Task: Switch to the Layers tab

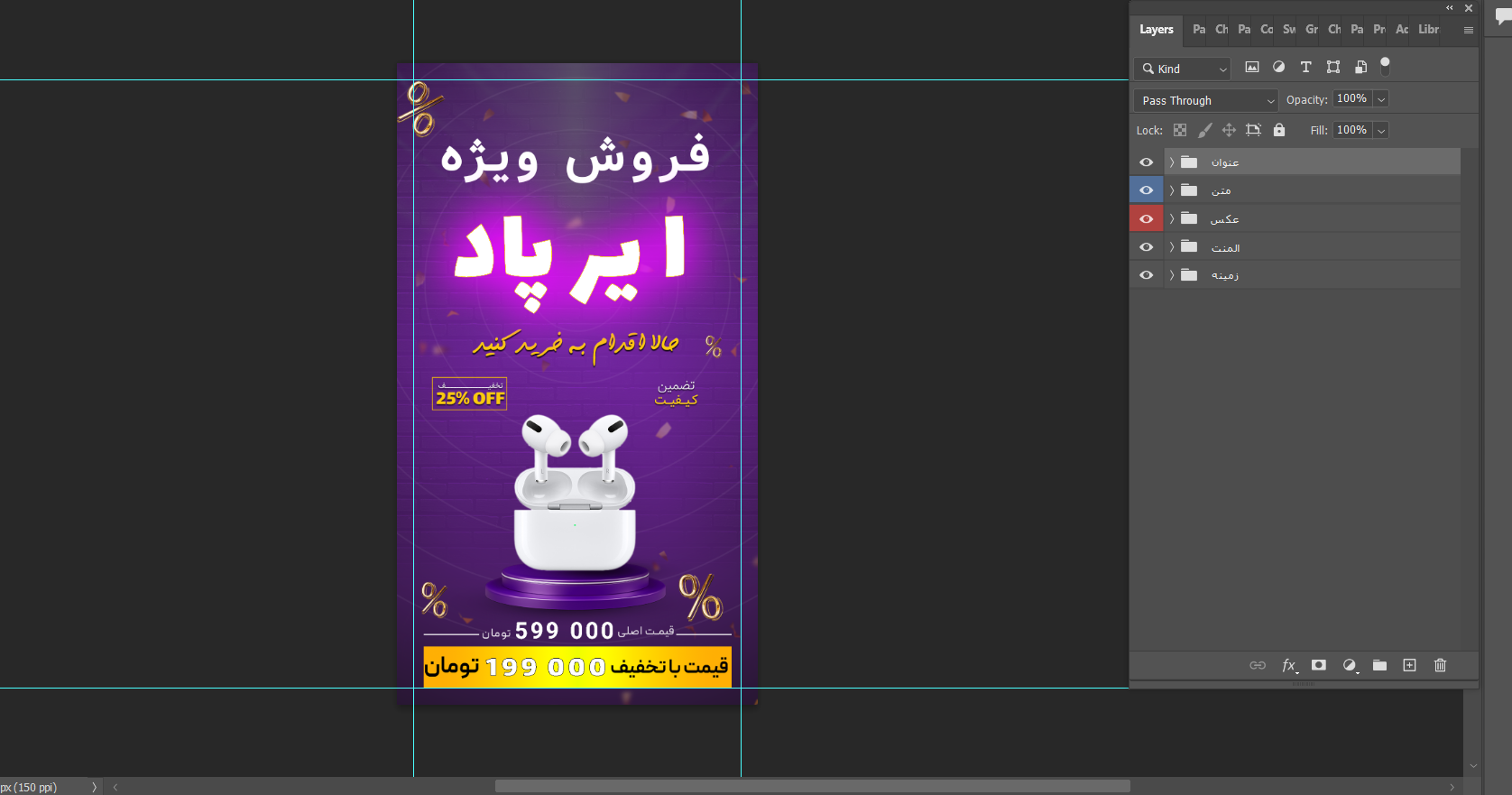Action: [x=1157, y=30]
